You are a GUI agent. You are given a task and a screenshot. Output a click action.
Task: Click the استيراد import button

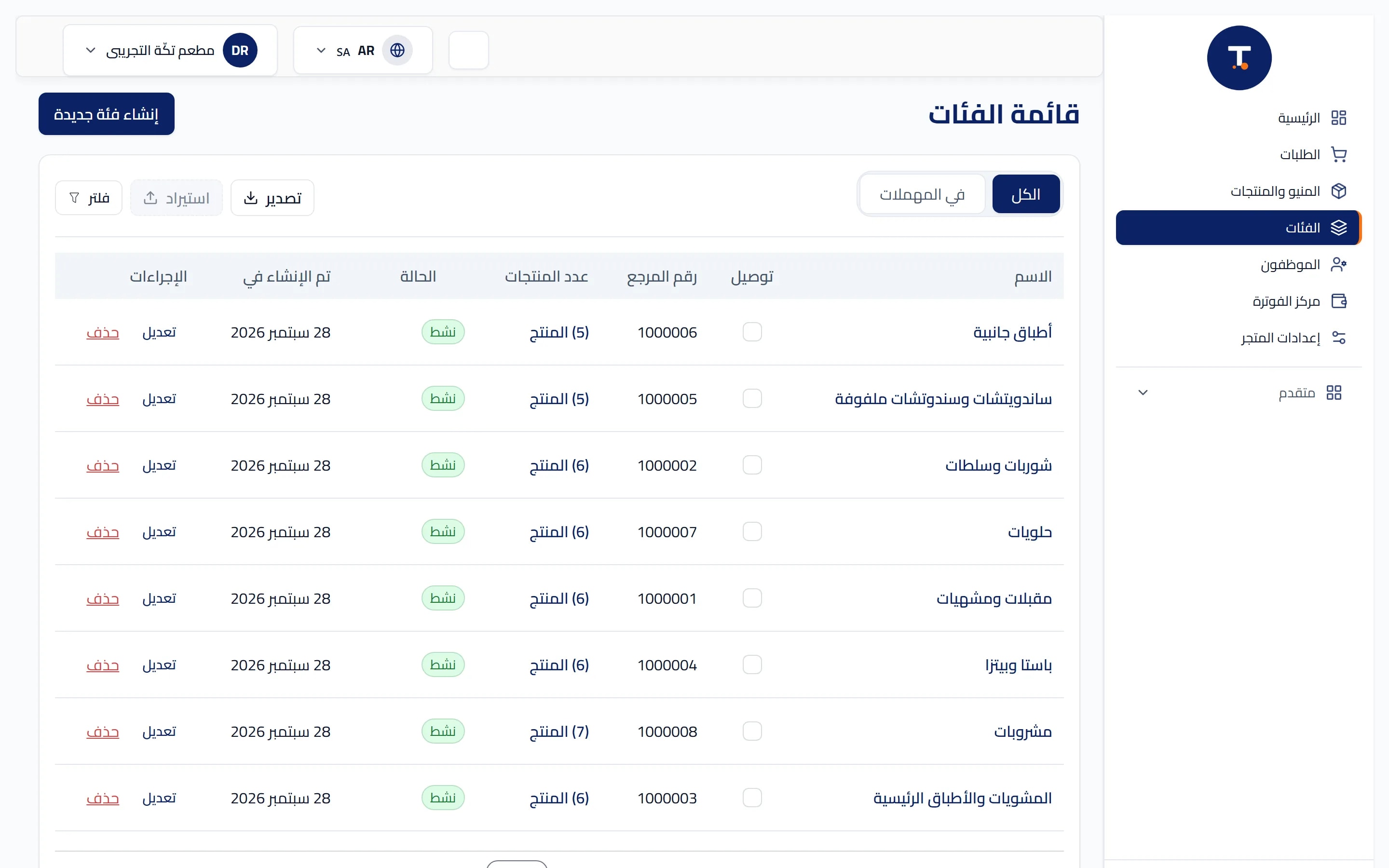tap(176, 198)
